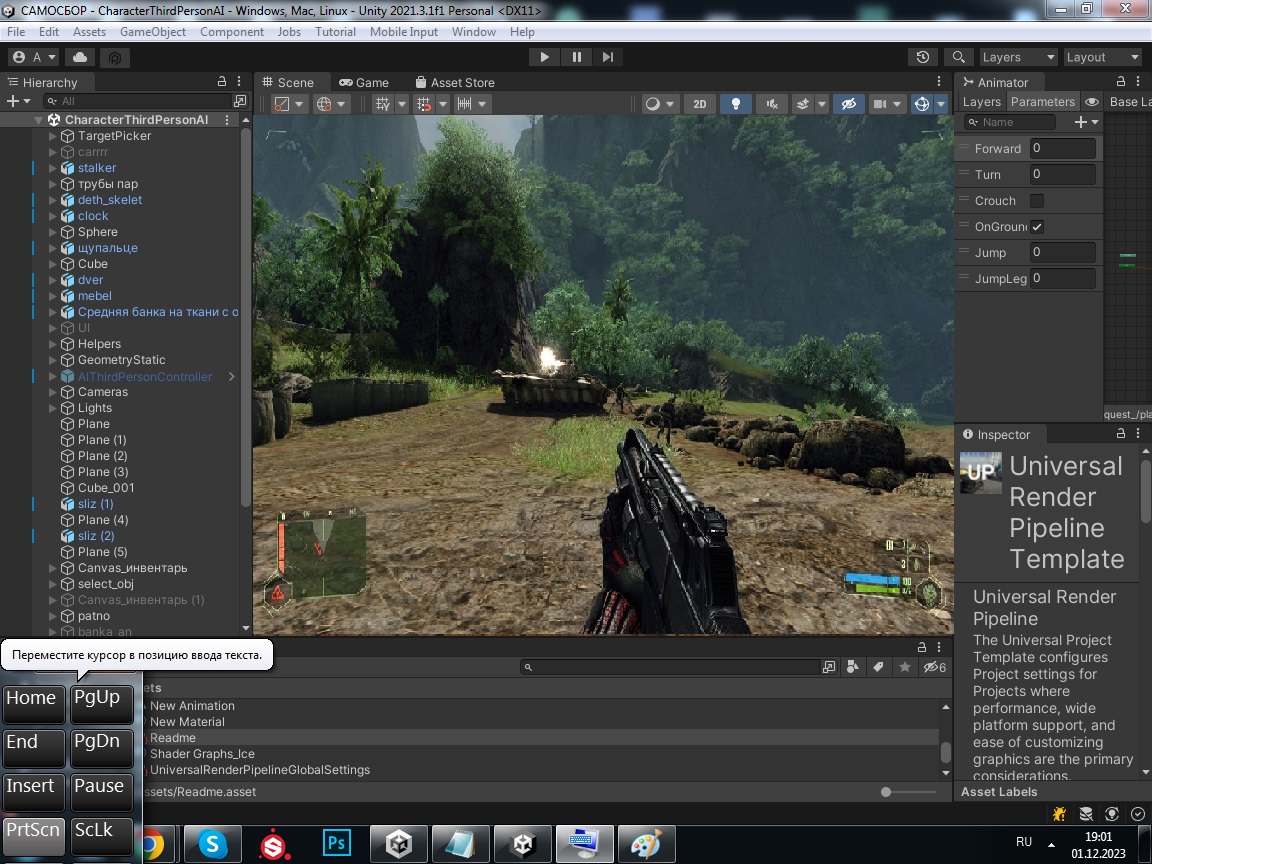
Task: Click the Home on-screen key
Action: pyautogui.click(x=34, y=704)
